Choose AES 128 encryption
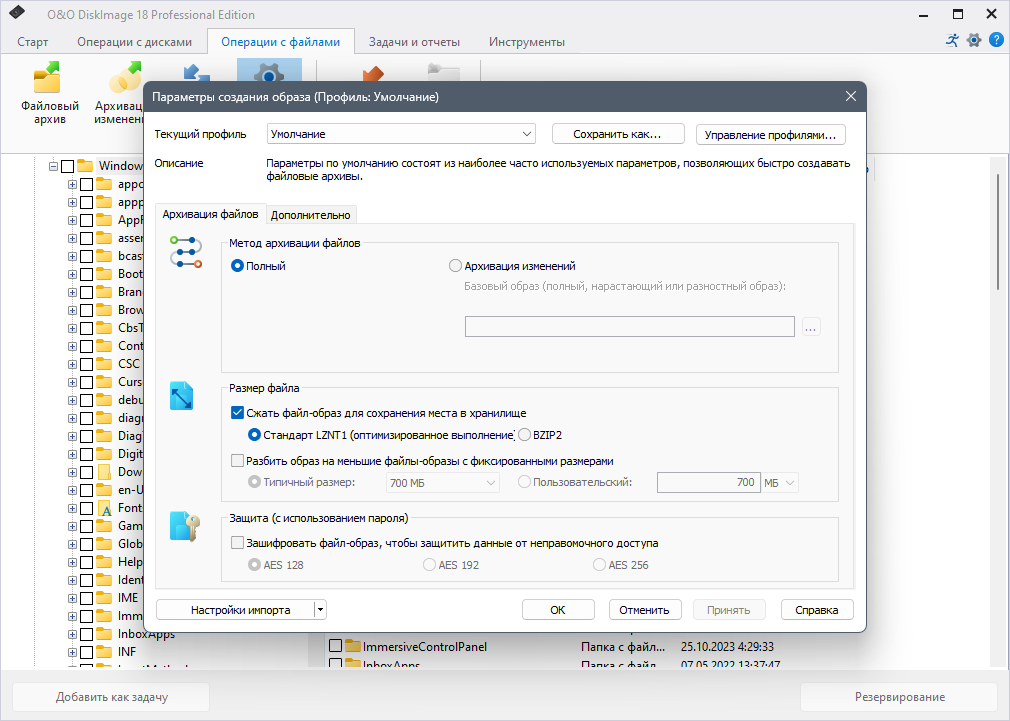Screen dimensions: 1010x721 click(x=254, y=565)
